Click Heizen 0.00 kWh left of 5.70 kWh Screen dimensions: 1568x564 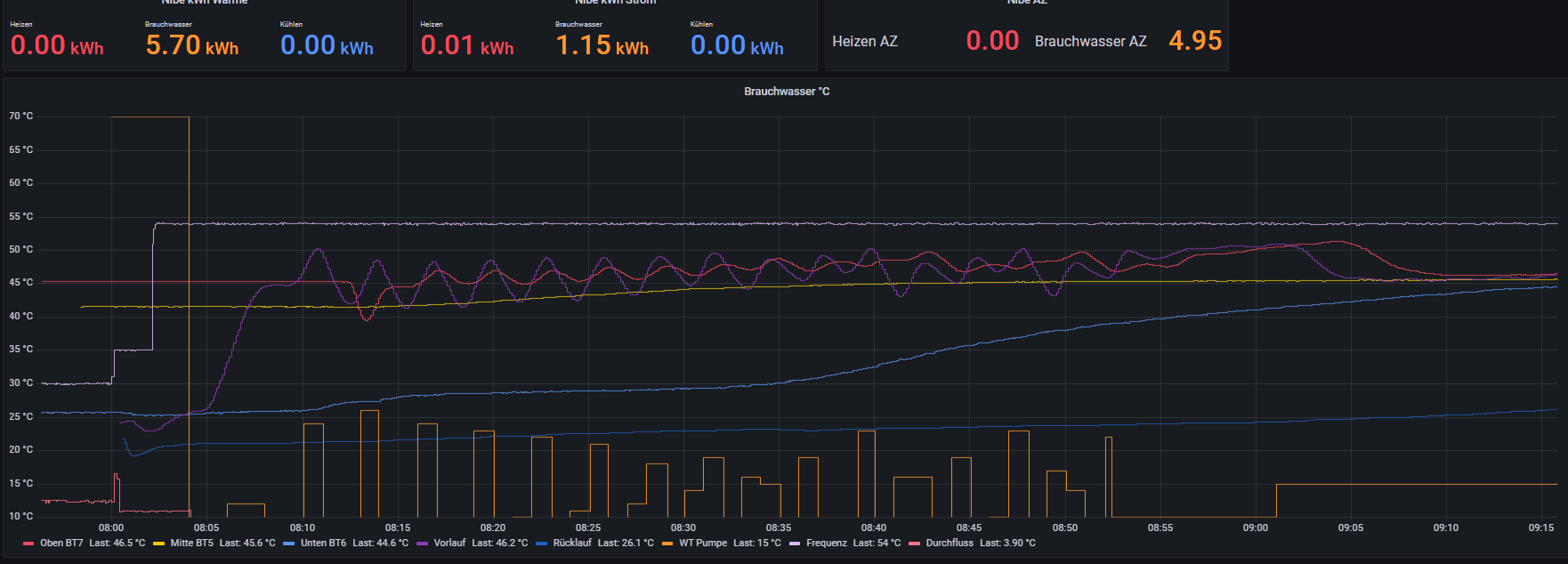(x=57, y=44)
